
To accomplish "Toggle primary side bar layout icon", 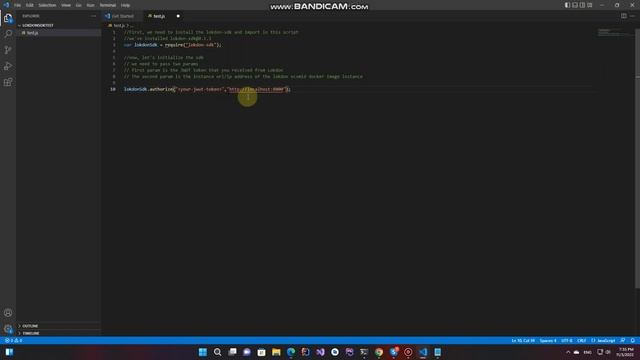I will (567, 5).
